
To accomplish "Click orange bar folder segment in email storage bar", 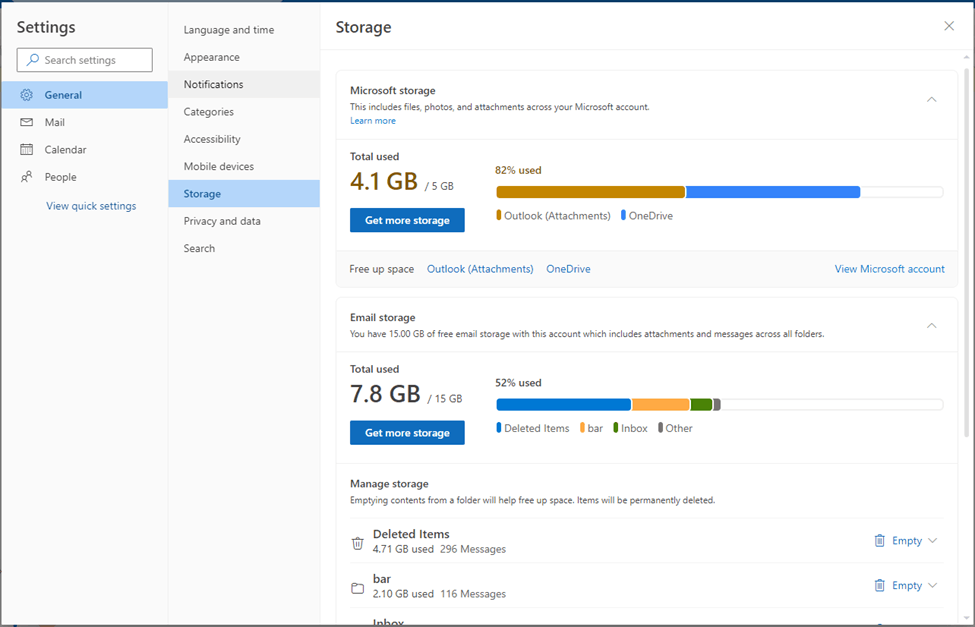I will [x=661, y=404].
